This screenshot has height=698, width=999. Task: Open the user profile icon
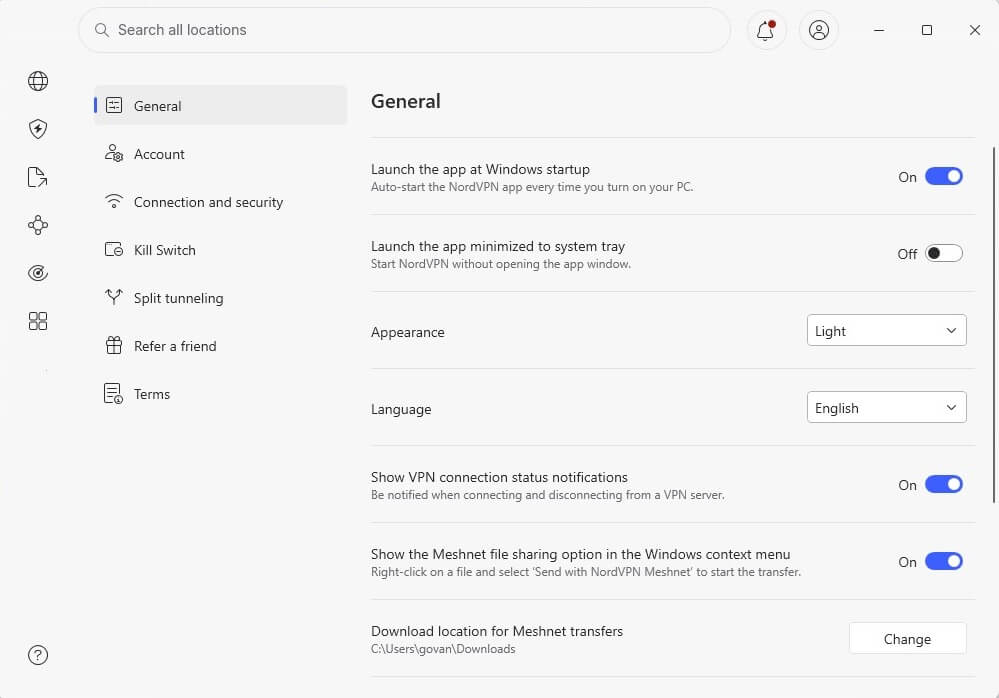tap(819, 30)
